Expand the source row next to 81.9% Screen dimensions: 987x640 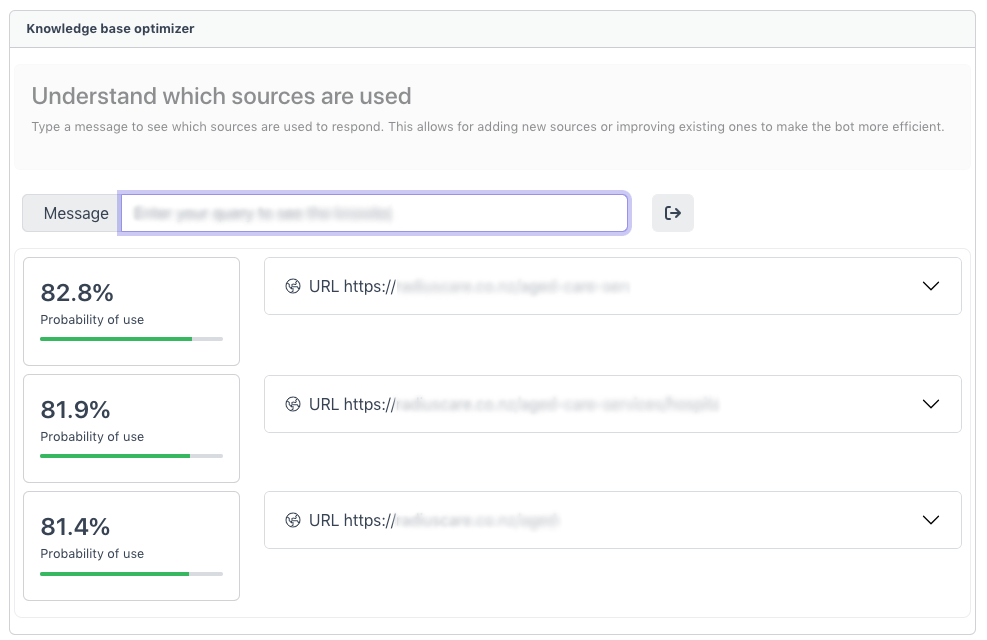tap(930, 404)
